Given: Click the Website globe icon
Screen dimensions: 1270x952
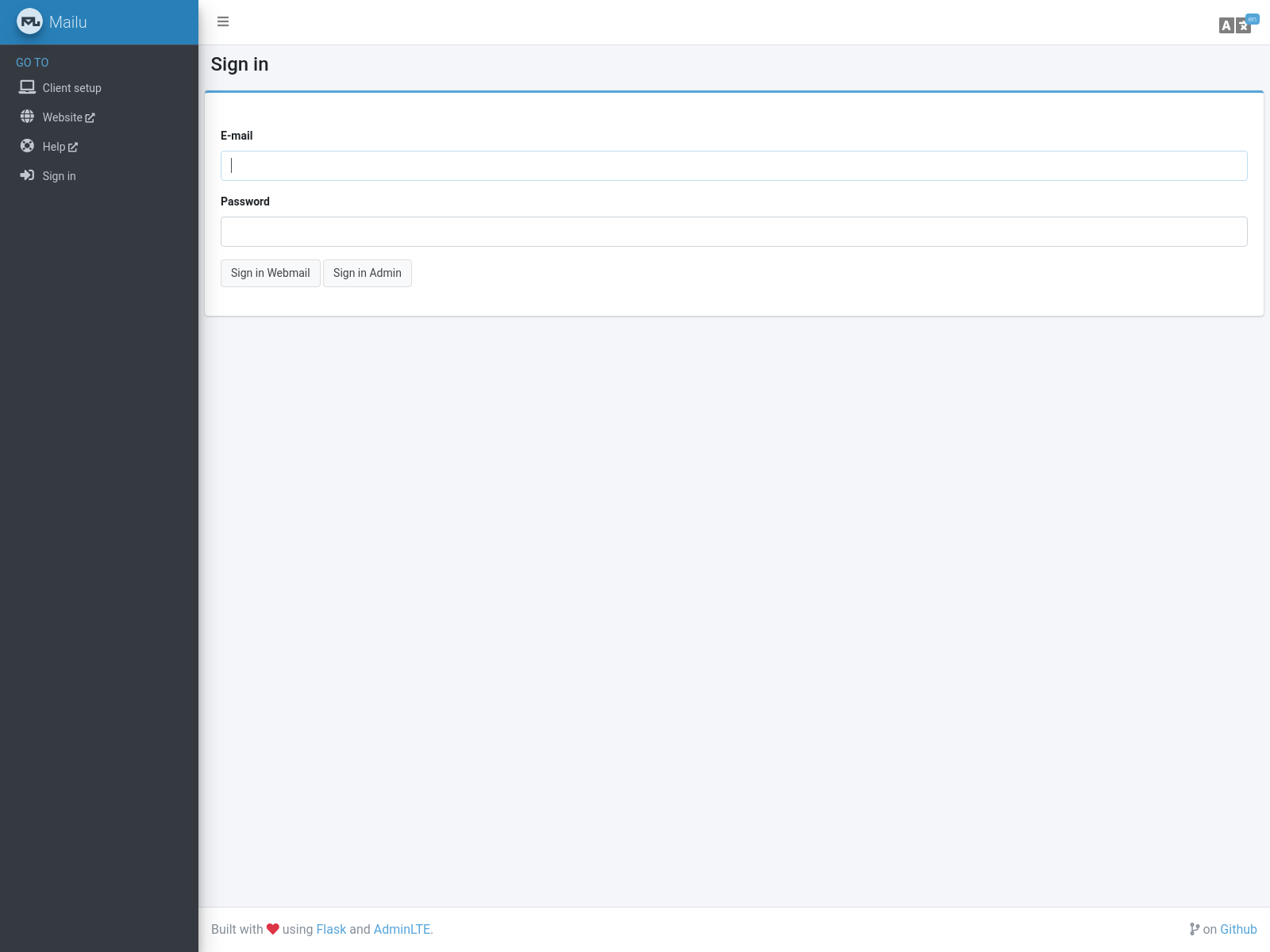Looking at the screenshot, I should point(25,117).
